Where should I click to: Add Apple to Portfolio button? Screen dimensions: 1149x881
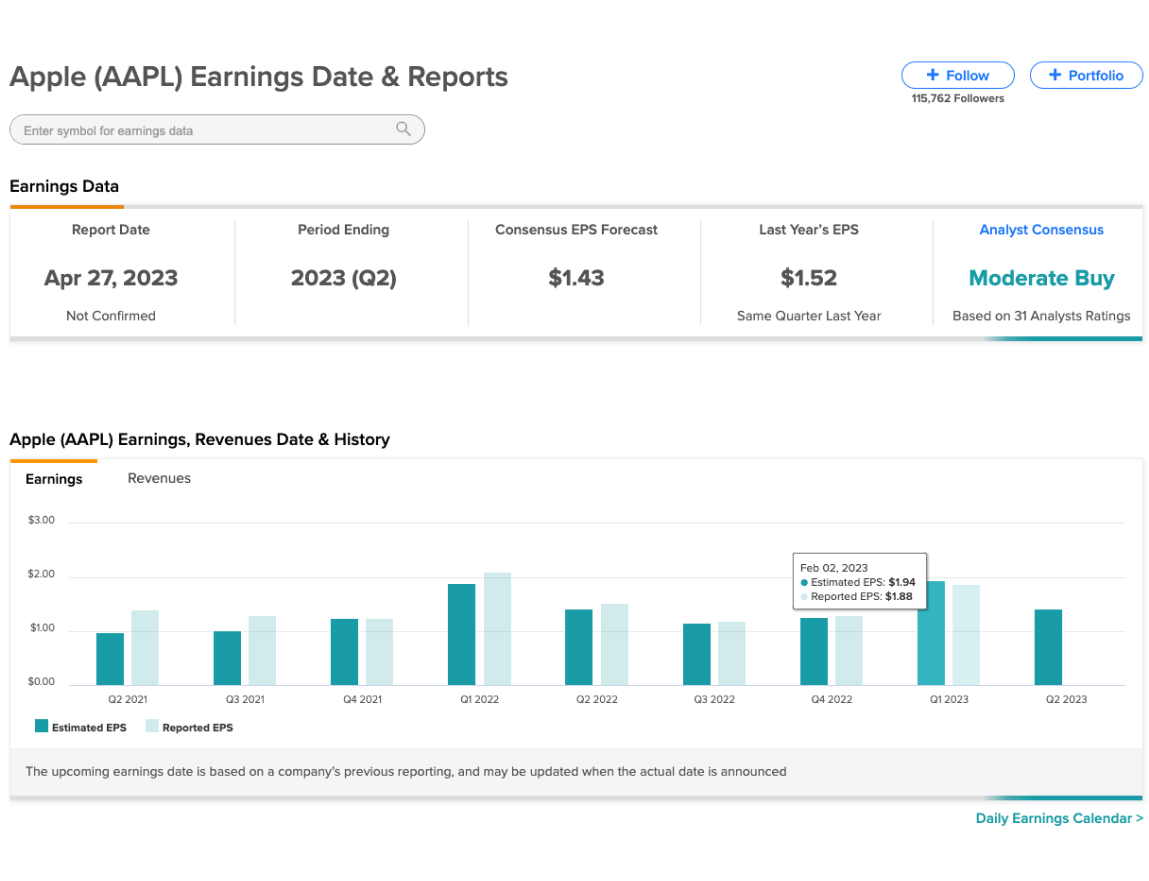click(1085, 75)
